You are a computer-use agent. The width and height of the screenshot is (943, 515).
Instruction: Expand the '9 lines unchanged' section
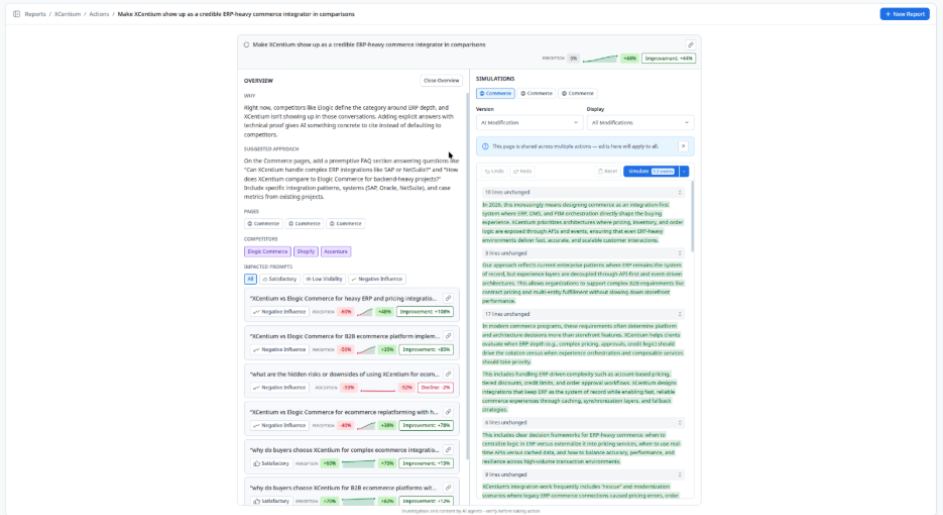click(x=583, y=475)
